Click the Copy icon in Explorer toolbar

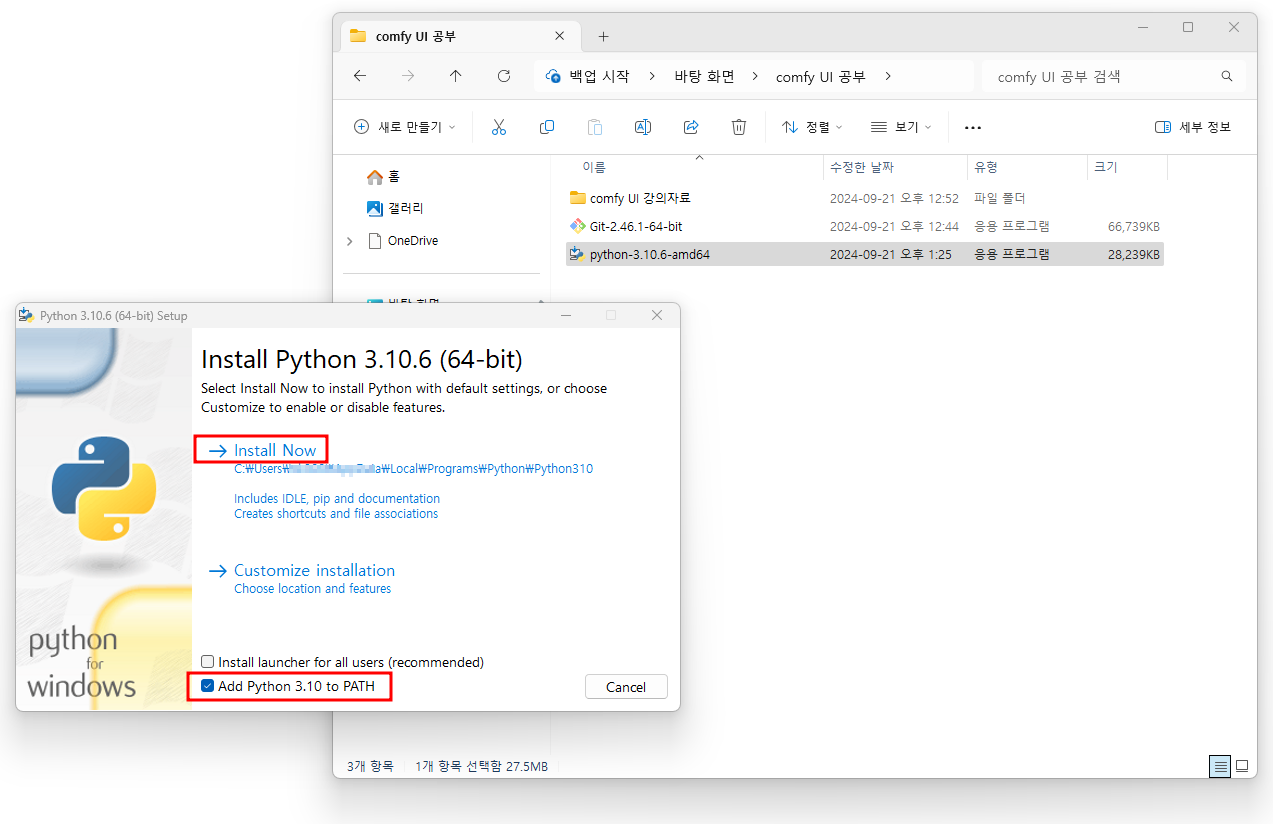547,127
